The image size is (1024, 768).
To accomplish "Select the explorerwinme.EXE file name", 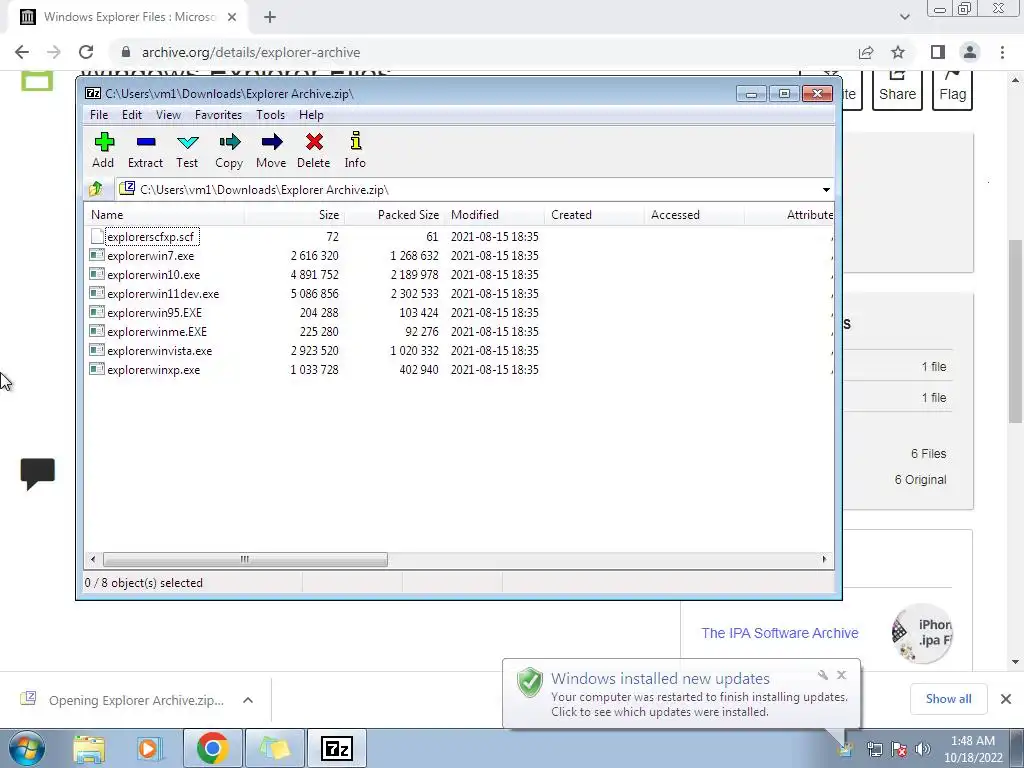I will (x=157, y=332).
